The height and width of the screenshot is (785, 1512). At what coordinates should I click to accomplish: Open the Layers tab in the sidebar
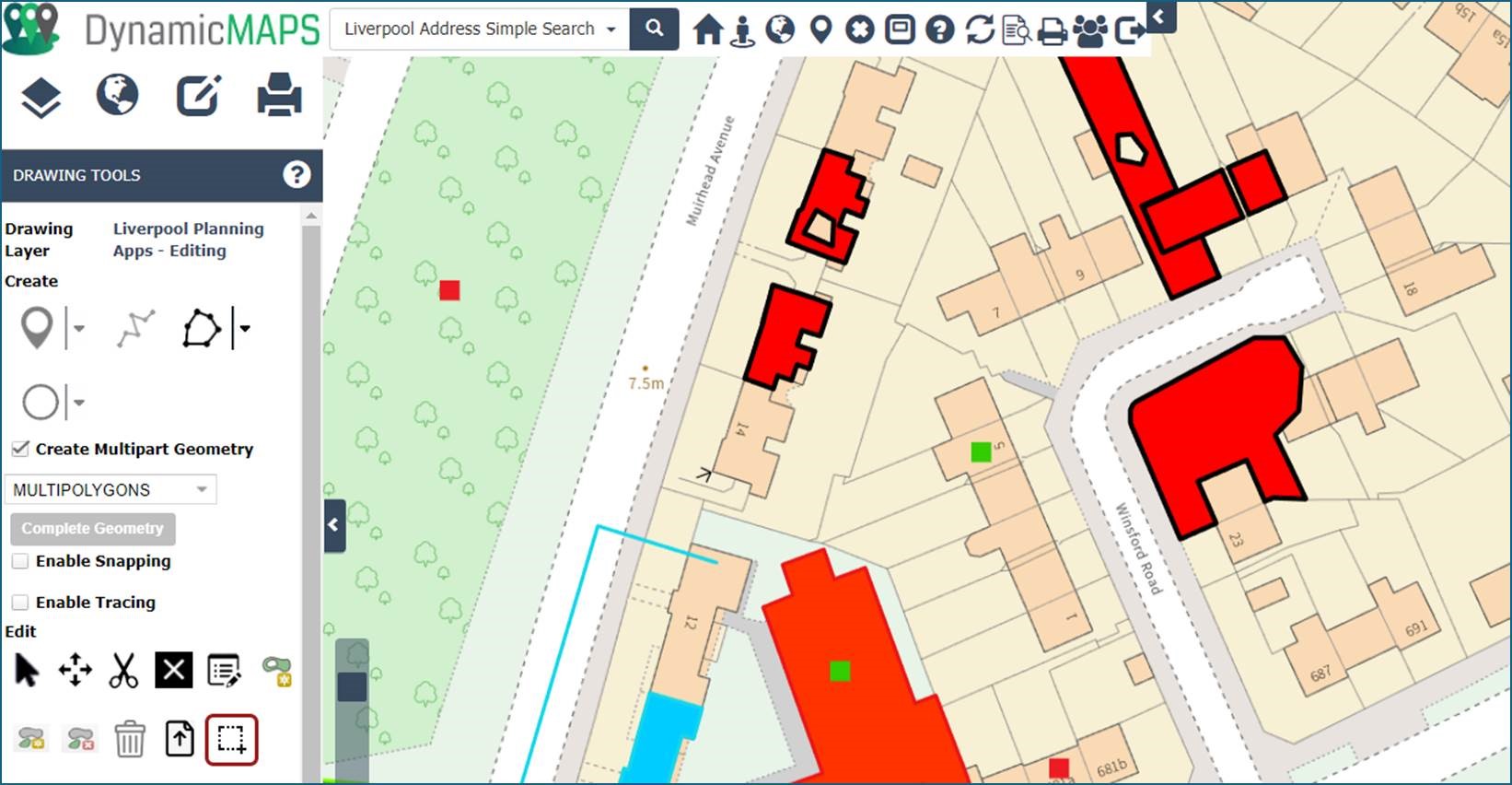[41, 98]
